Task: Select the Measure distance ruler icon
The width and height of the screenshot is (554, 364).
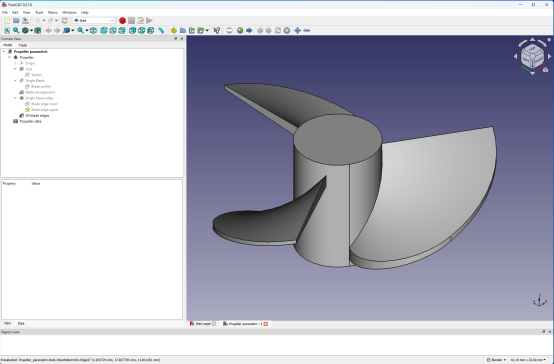Action: [161, 30]
